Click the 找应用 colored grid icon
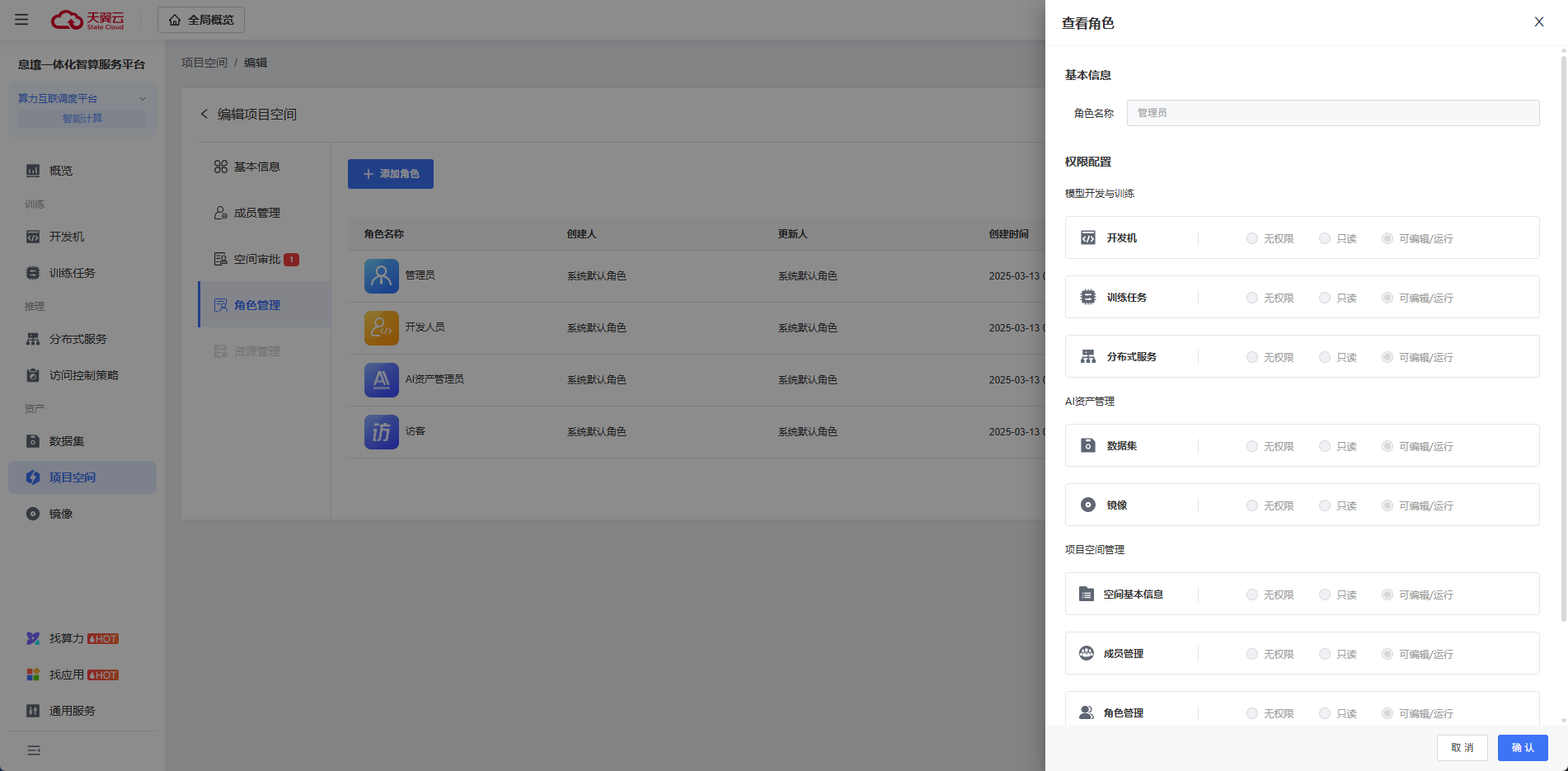The height and width of the screenshot is (771, 1568). pos(33,675)
